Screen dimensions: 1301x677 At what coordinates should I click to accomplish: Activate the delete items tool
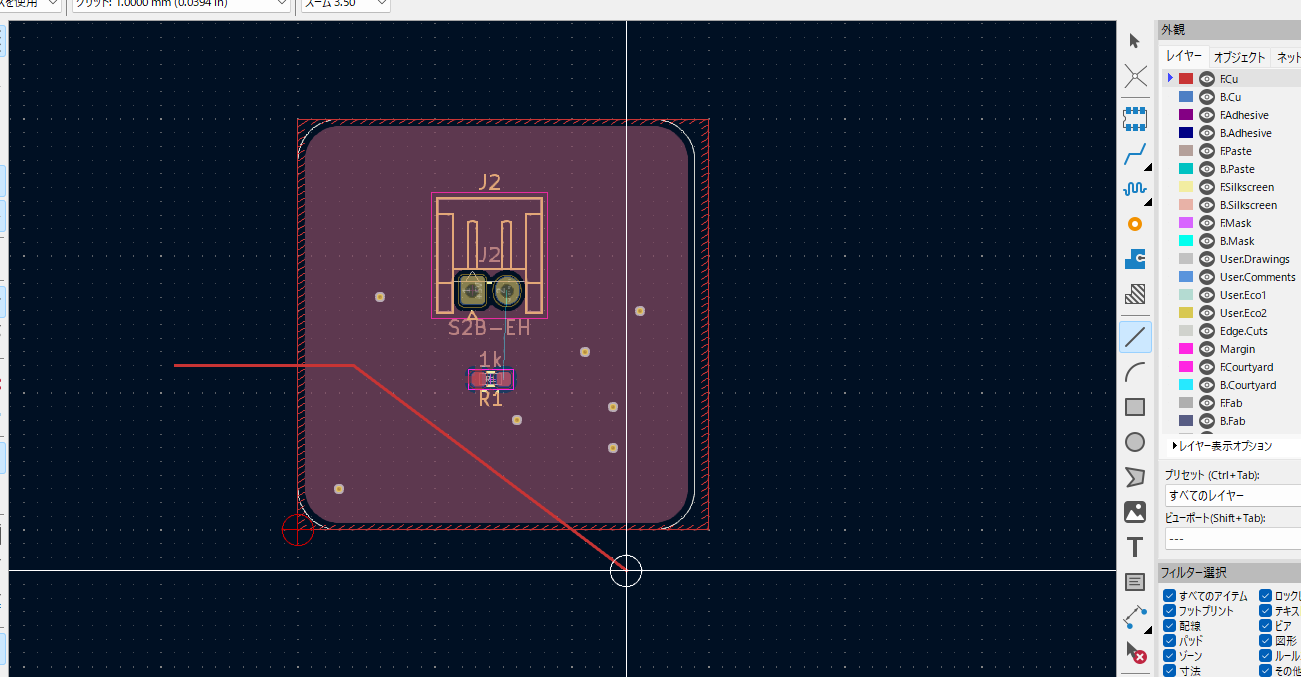(x=1135, y=652)
